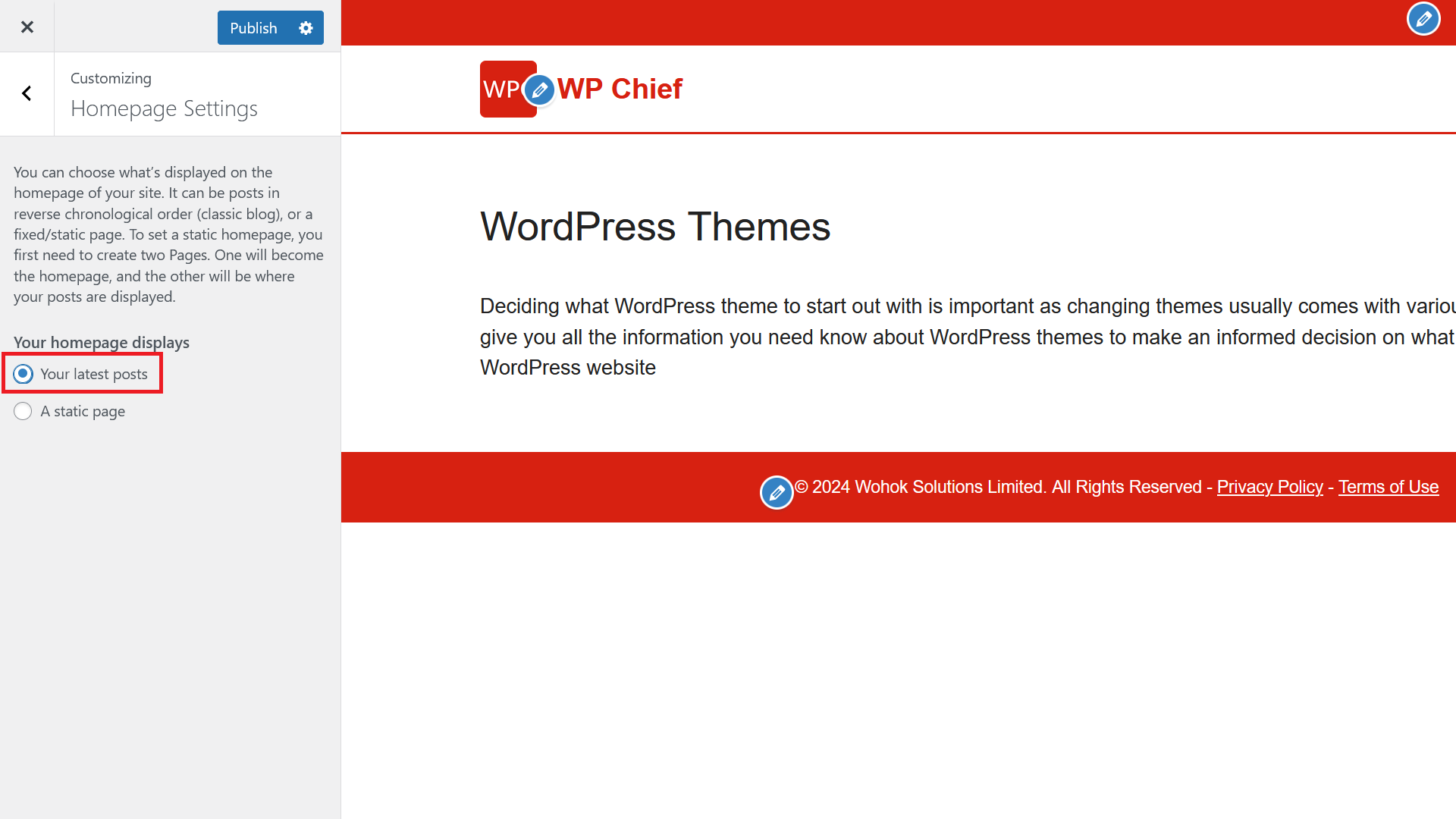The height and width of the screenshot is (819, 1456).
Task: Click the 'Customizing' label text
Action: click(x=111, y=78)
